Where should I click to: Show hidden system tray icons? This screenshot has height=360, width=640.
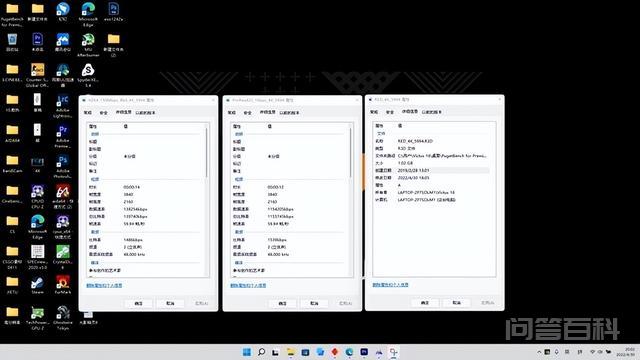coord(539,352)
